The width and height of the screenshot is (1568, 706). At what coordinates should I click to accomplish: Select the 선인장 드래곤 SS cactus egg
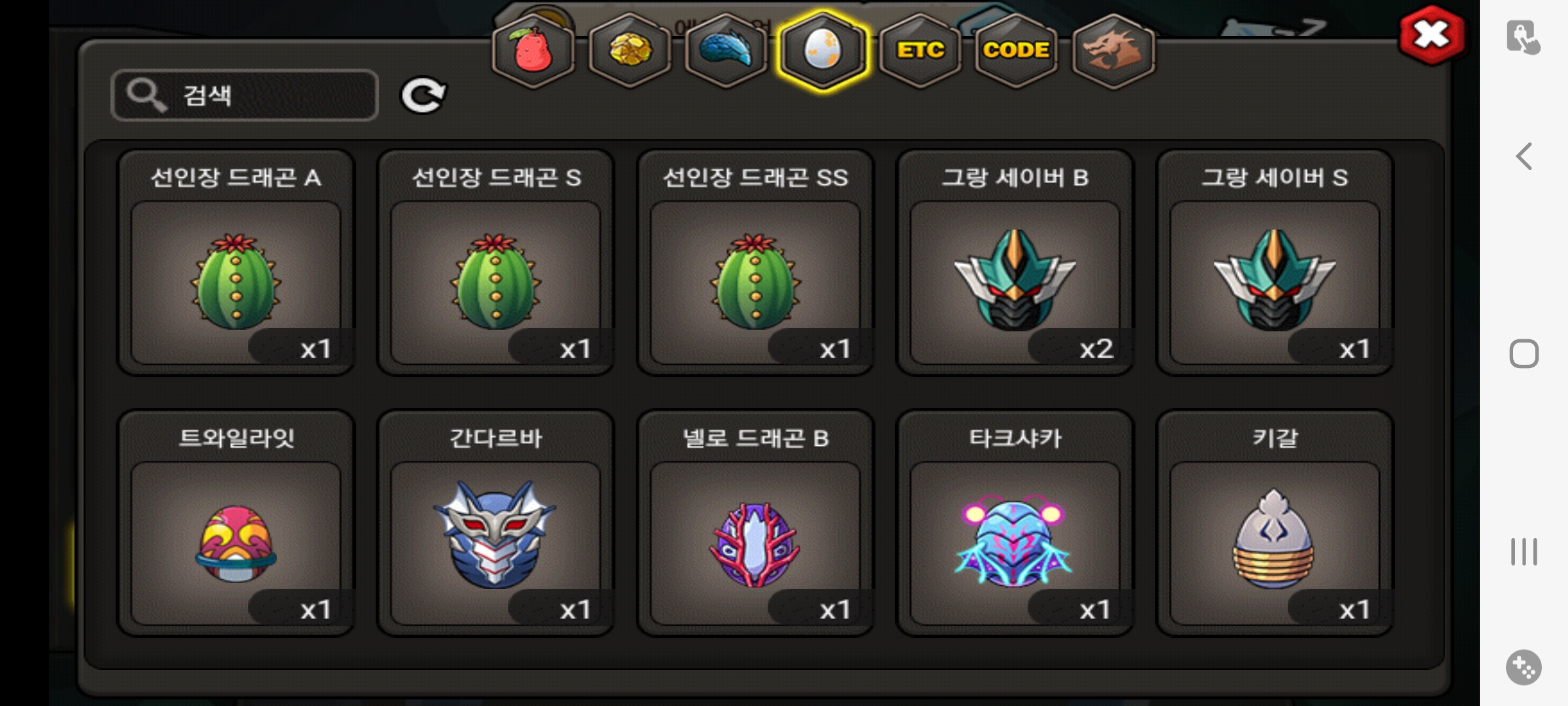755,263
